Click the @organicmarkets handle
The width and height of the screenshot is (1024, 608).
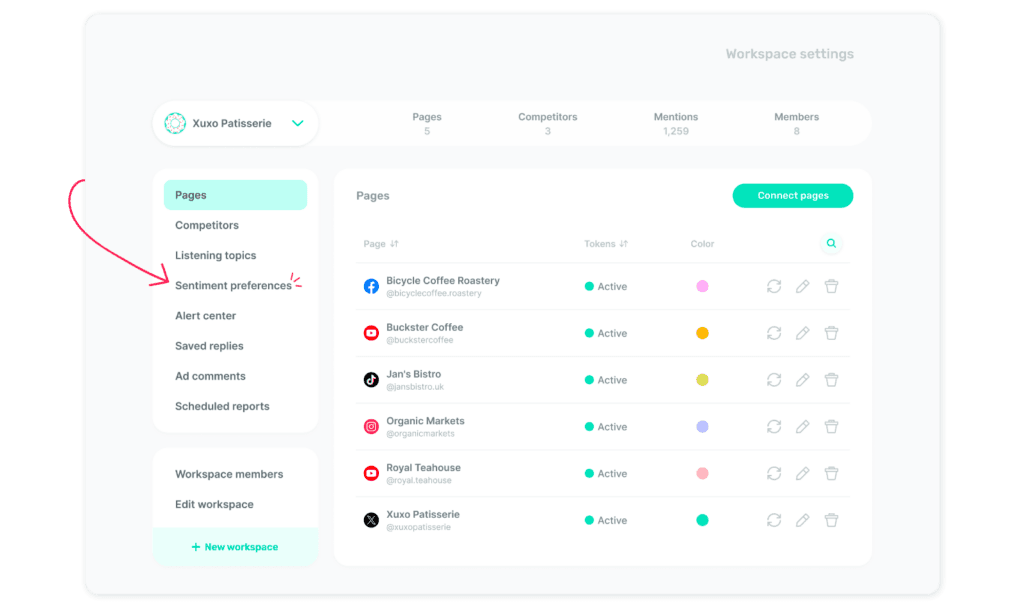tap(420, 434)
